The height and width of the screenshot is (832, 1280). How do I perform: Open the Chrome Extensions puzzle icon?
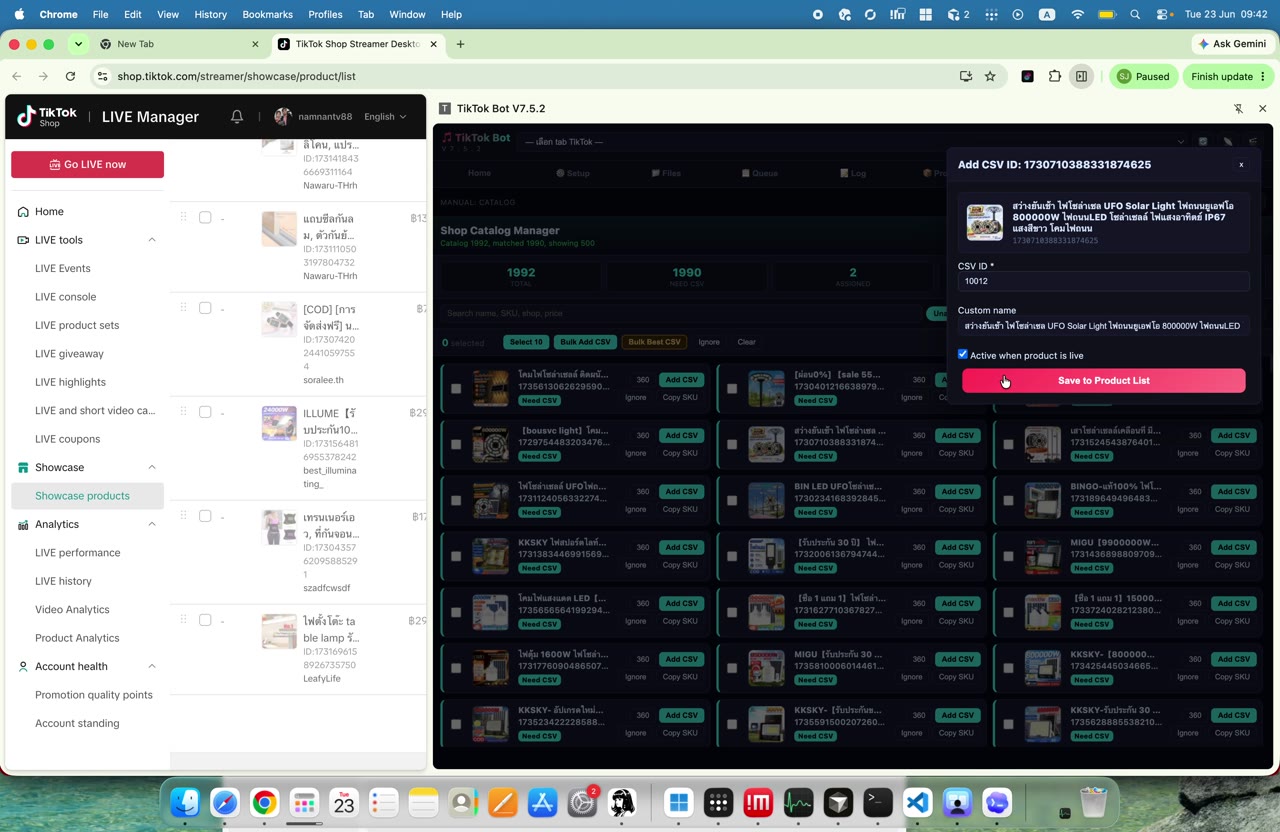pyautogui.click(x=1054, y=76)
